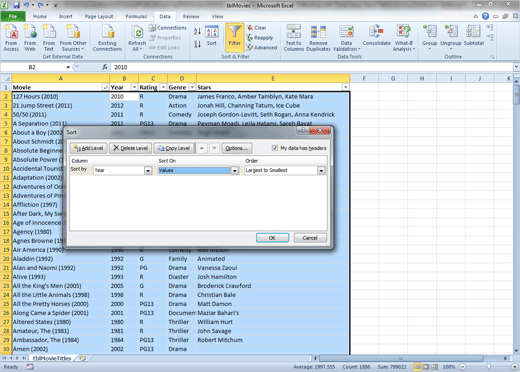This screenshot has height=372, width=520.
Task: Click zoom out minus button
Action: [463, 367]
